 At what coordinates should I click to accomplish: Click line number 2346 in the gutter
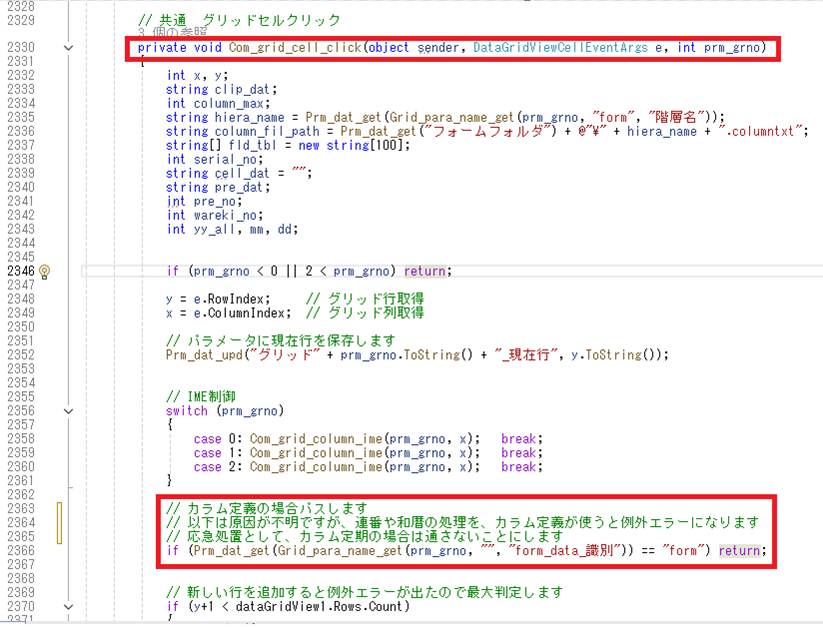point(19,271)
